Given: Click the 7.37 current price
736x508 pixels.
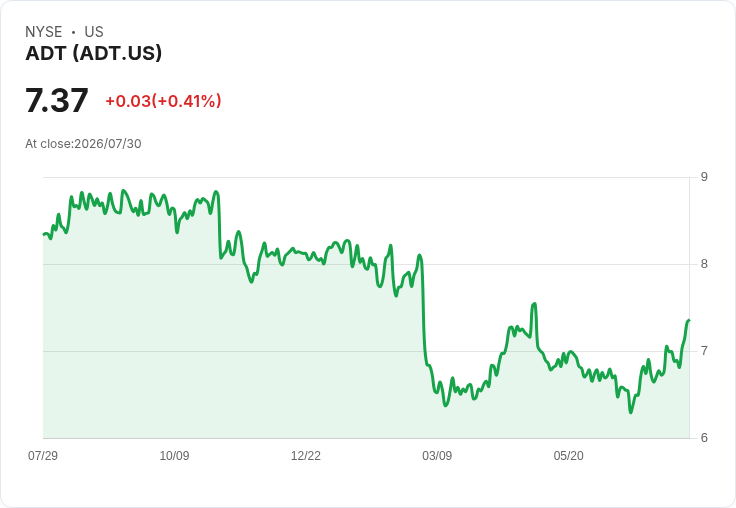Looking at the screenshot, I should [57, 100].
